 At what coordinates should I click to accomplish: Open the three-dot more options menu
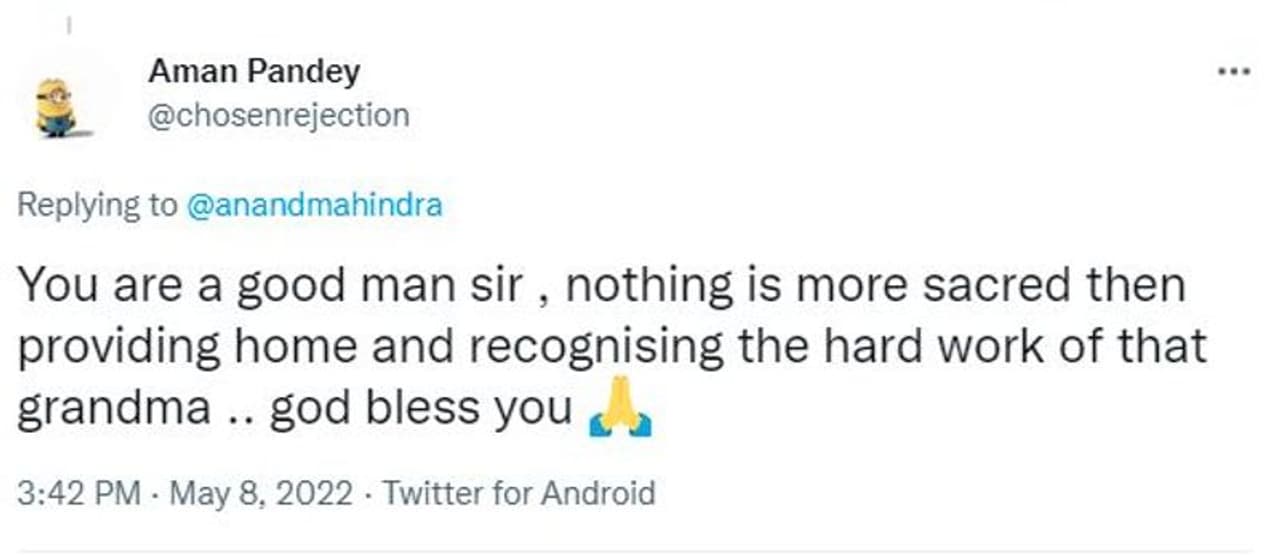coord(1234,72)
